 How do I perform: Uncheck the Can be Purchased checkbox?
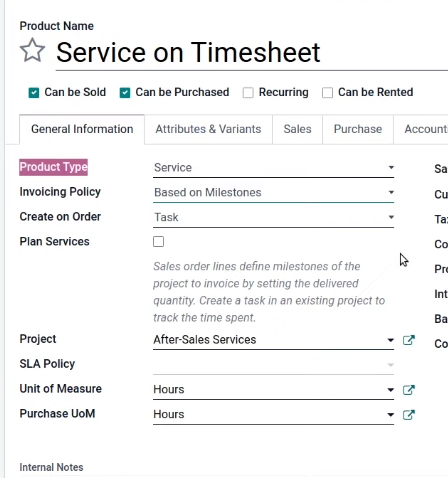coord(125,93)
